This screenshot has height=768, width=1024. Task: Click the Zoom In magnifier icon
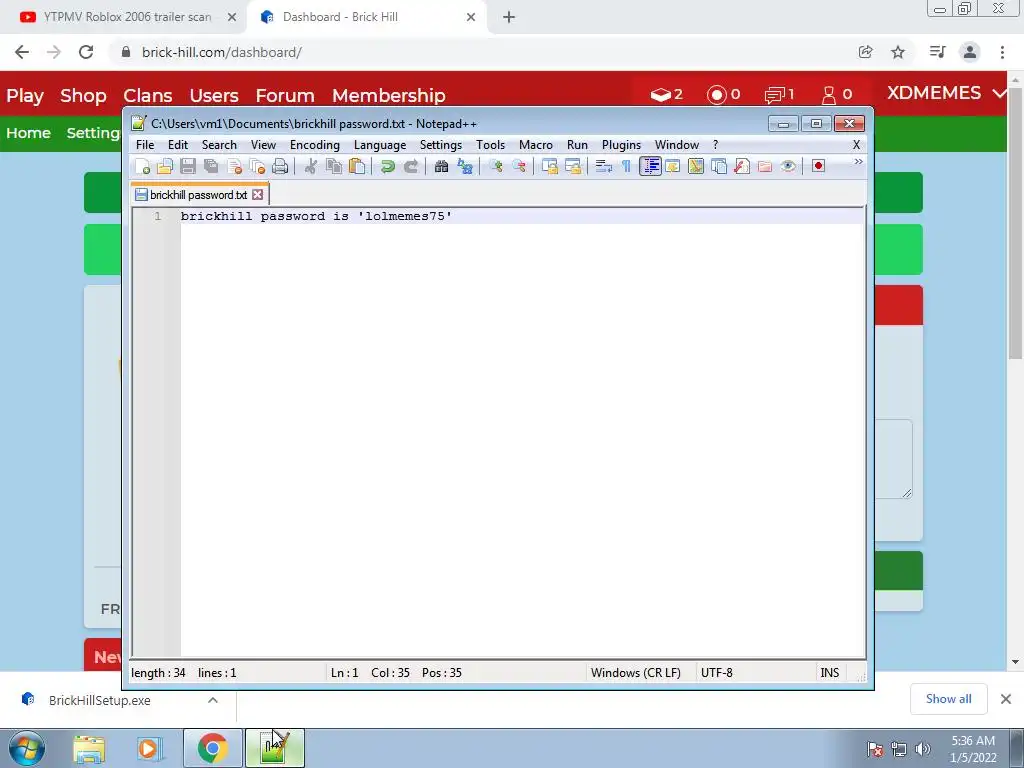(x=496, y=167)
